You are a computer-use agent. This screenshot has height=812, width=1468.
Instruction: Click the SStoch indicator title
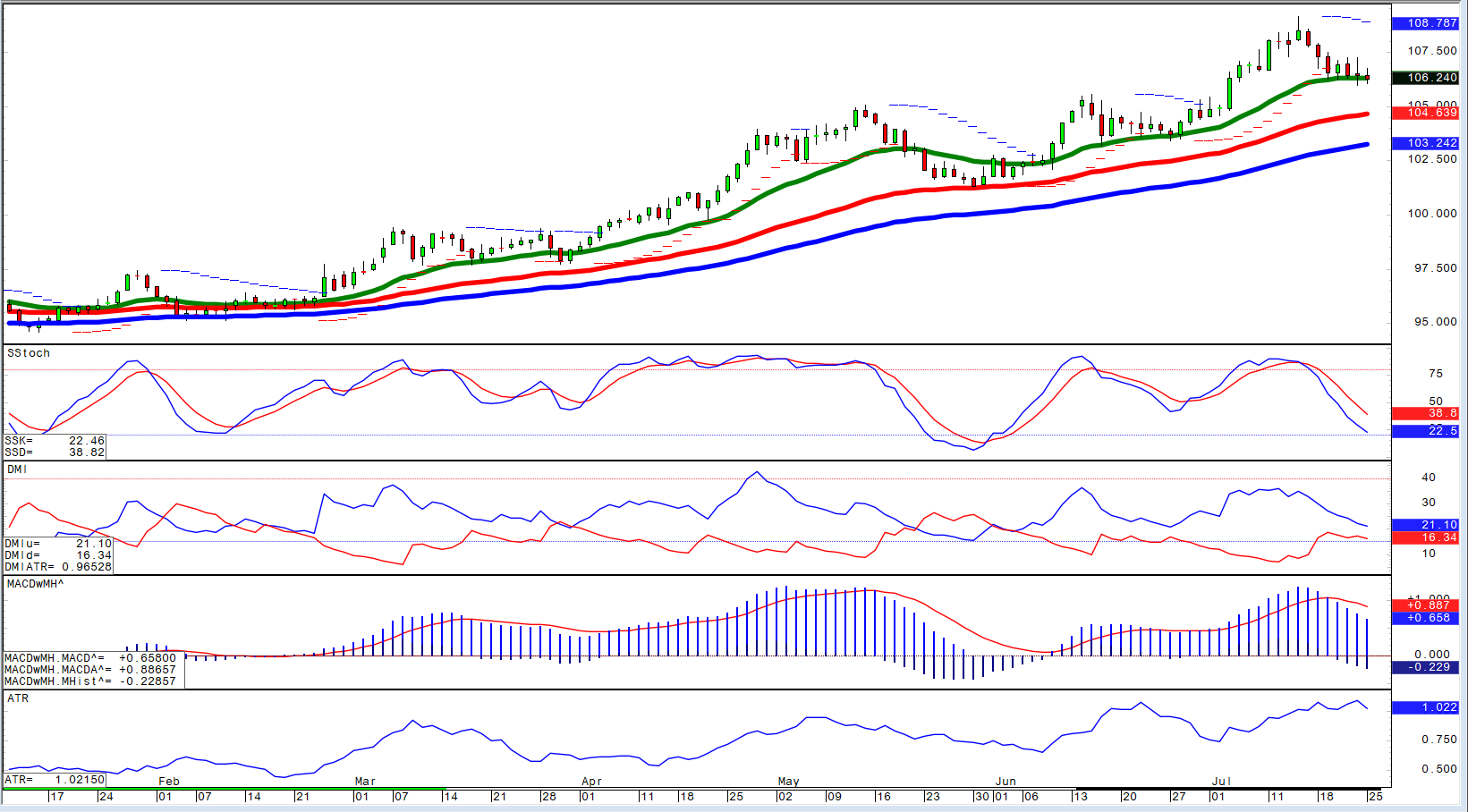(29, 353)
